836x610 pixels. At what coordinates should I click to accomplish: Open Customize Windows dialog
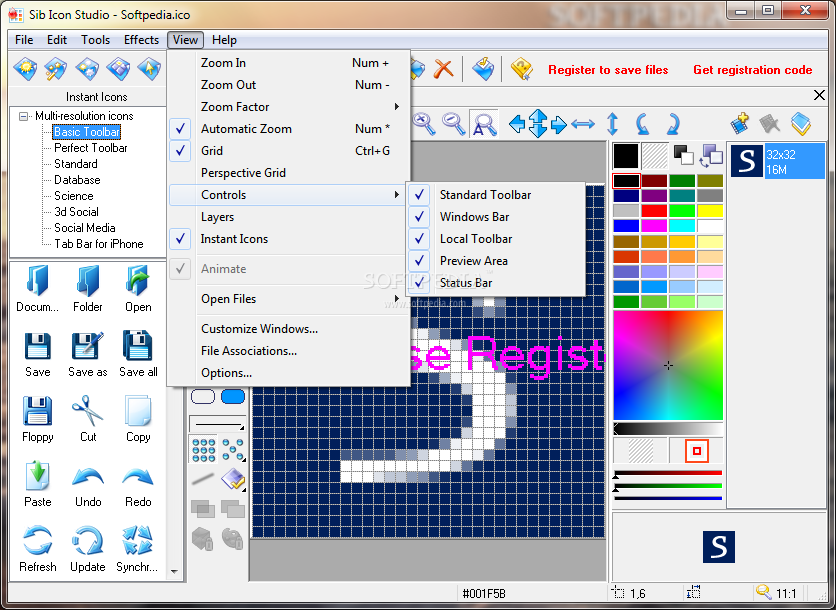coord(288,329)
